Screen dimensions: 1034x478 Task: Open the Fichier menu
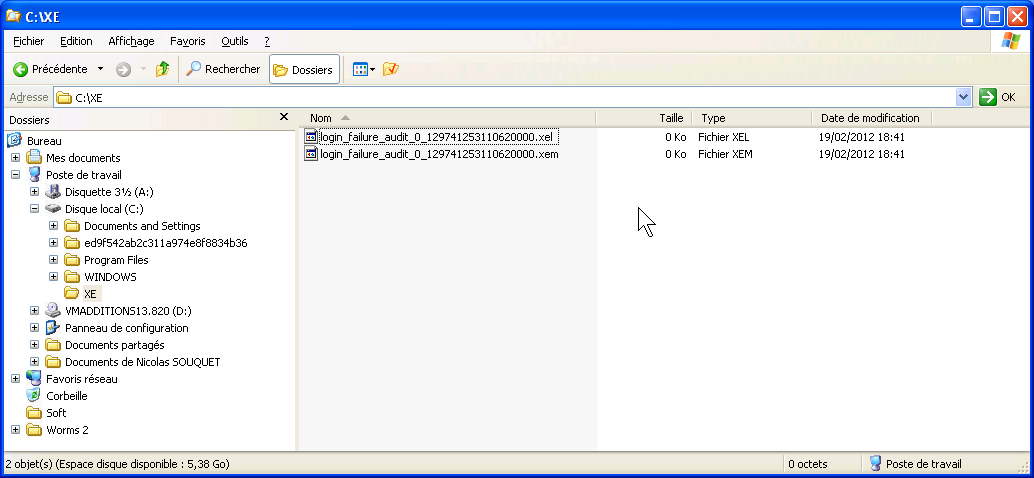tap(28, 41)
